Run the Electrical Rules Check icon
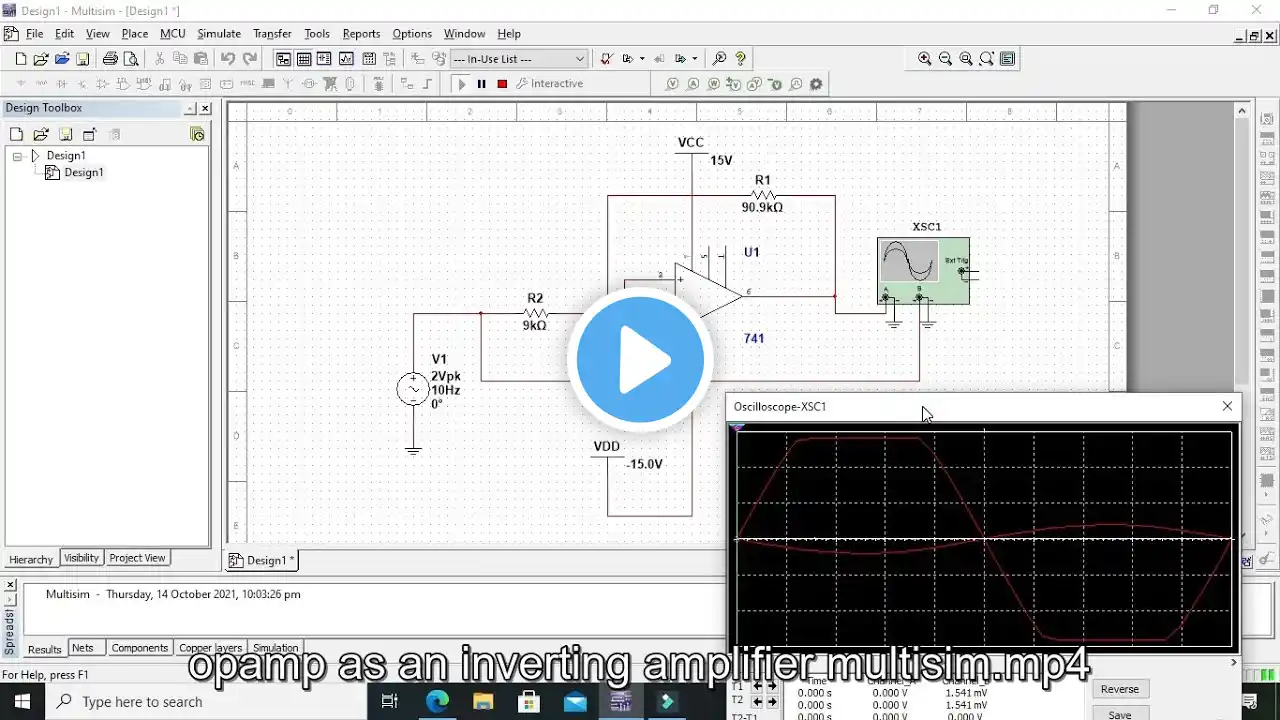This screenshot has width=1280, height=720. [x=606, y=59]
